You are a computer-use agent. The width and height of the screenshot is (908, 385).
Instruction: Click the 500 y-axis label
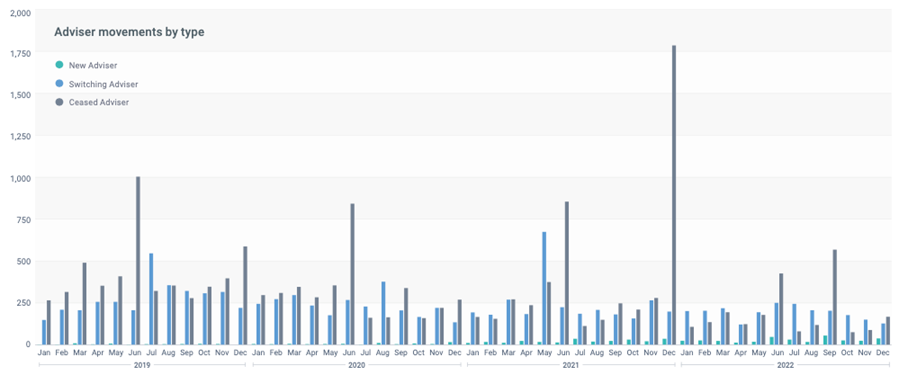coord(24,261)
